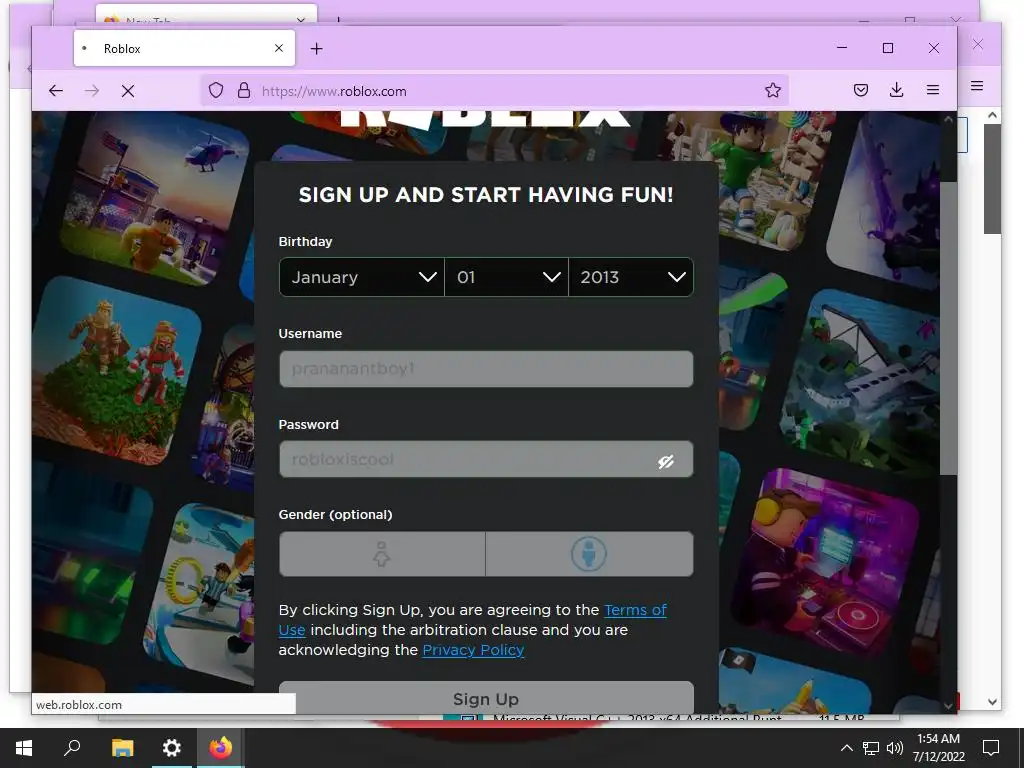
Task: Open Windows taskbar search
Action: point(72,748)
